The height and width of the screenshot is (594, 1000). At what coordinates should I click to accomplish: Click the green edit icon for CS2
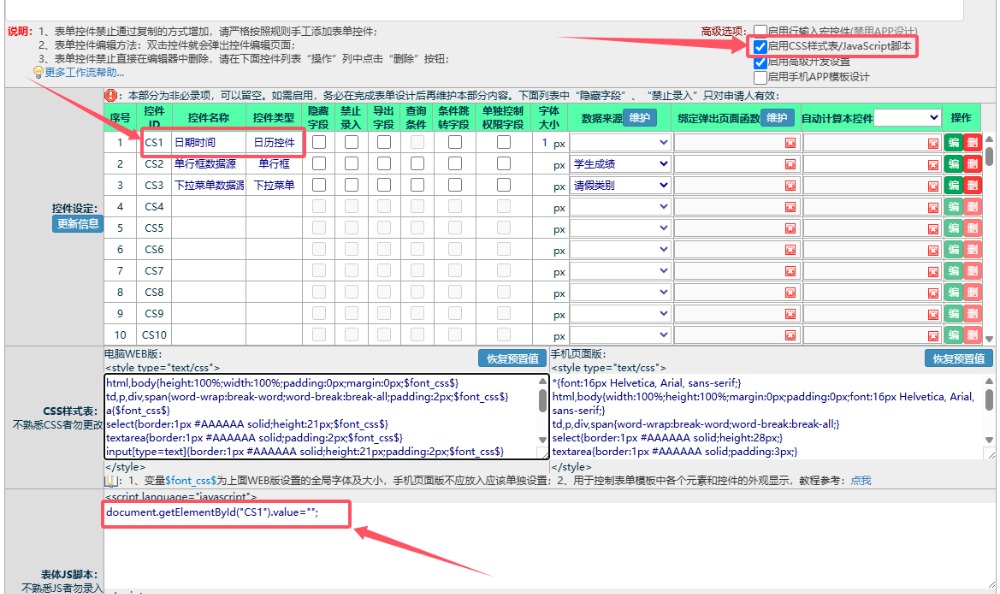coord(953,164)
